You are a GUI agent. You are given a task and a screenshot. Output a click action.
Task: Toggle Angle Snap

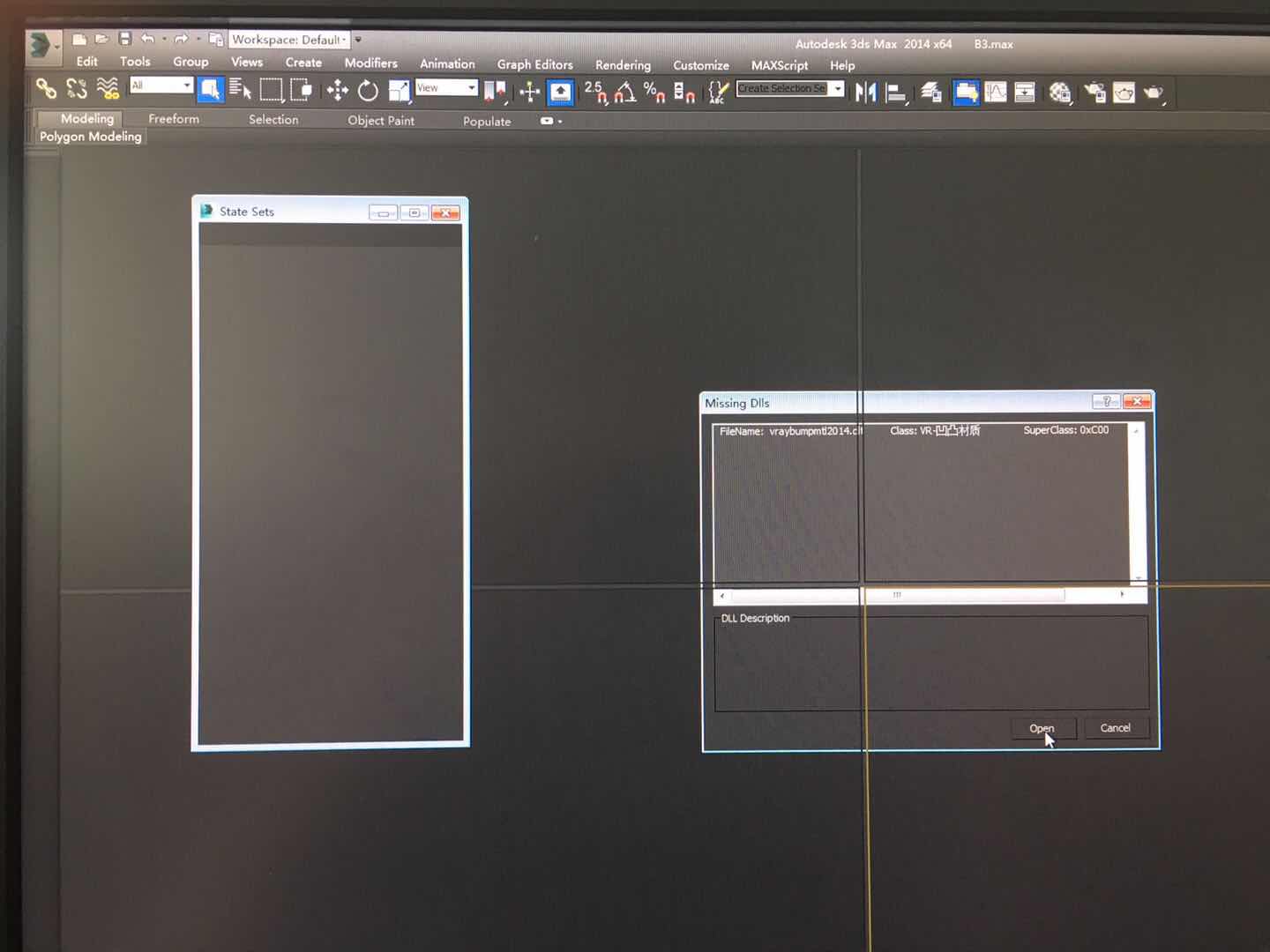(625, 92)
